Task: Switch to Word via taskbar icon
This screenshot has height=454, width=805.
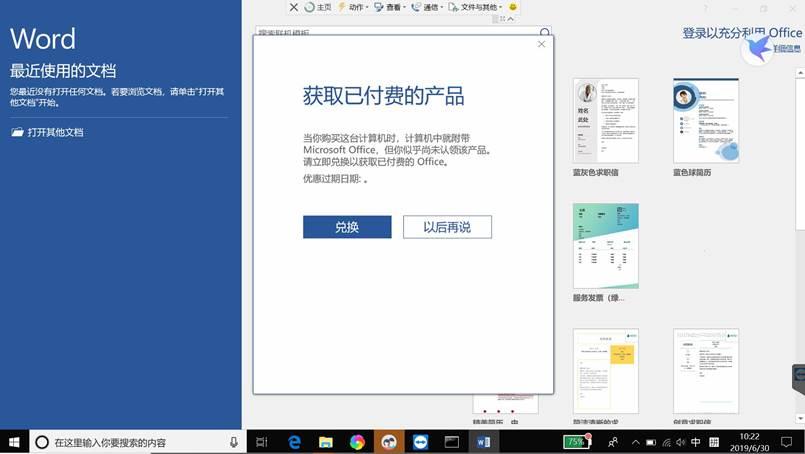Action: click(484, 442)
